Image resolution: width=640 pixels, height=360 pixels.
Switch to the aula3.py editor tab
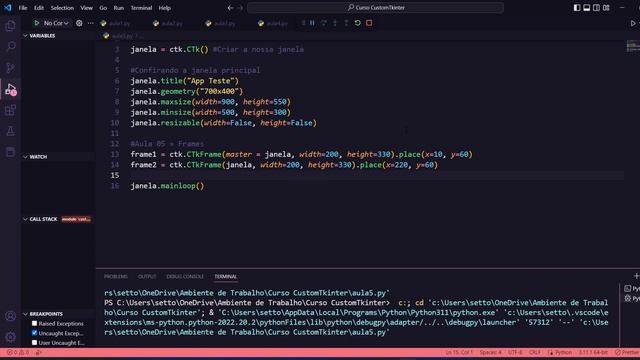click(x=220, y=23)
